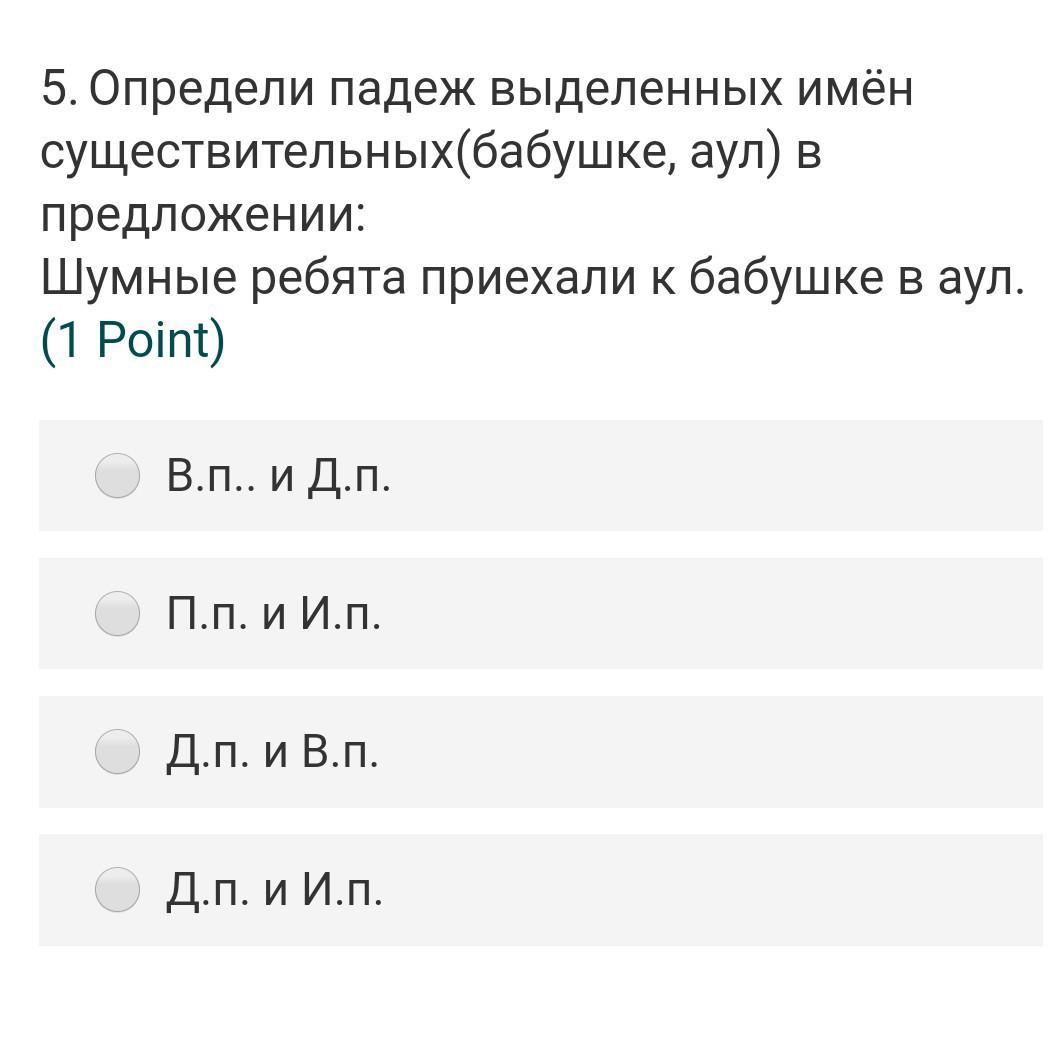Click the (1 Point) label
The height and width of the screenshot is (1047, 1051).
click(133, 341)
